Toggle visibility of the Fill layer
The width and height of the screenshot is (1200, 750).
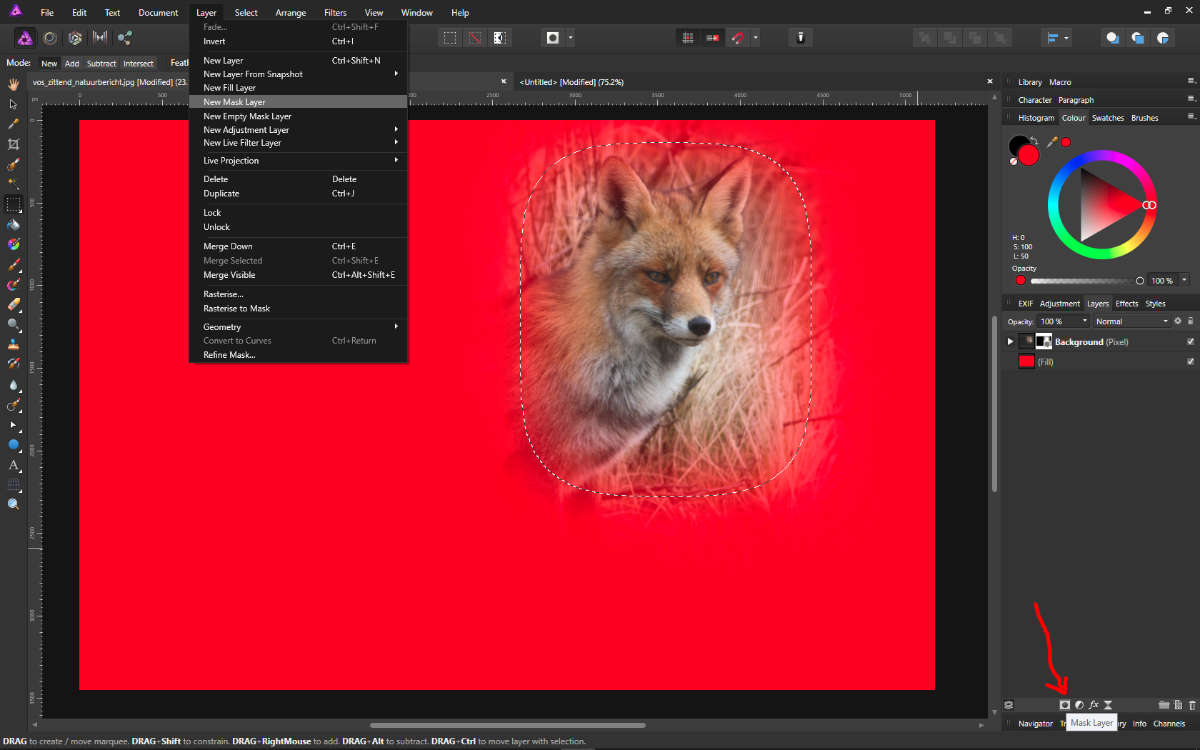tap(1189, 361)
